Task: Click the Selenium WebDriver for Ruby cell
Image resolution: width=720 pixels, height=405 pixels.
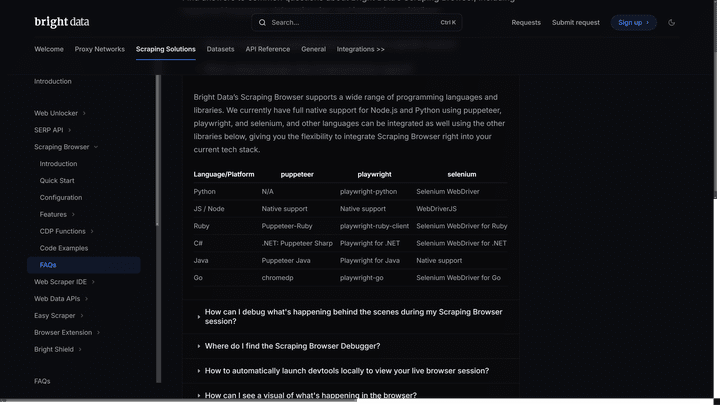Action: [461, 226]
